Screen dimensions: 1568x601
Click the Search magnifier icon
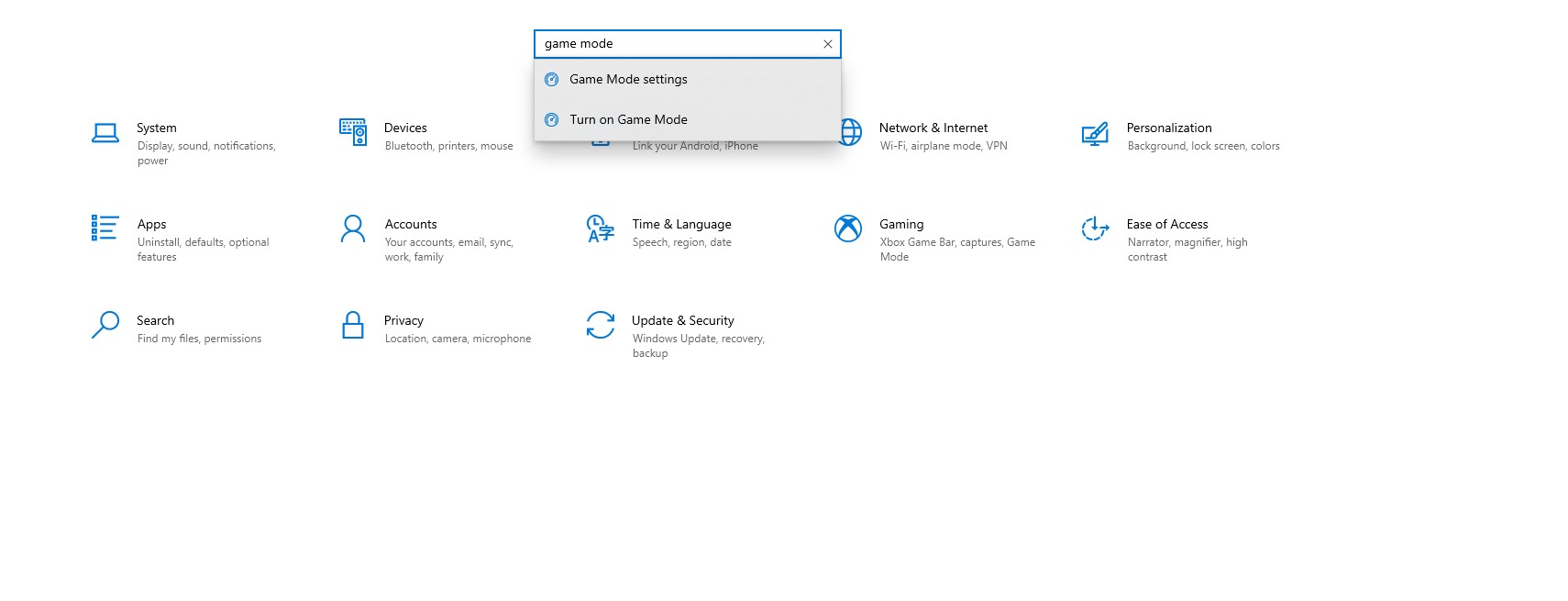pyautogui.click(x=105, y=325)
